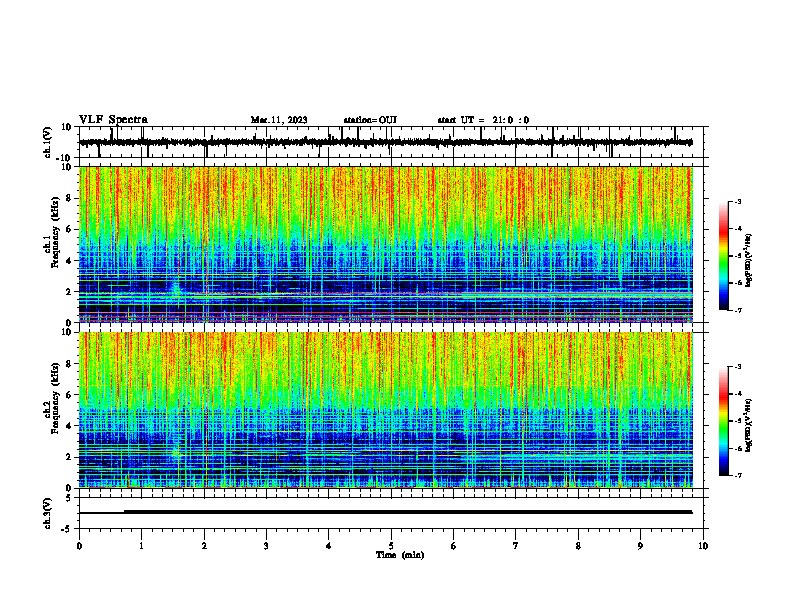This screenshot has height=612, width=792.
Task: Click the 'Time (min)' axis label
Action: [400, 555]
